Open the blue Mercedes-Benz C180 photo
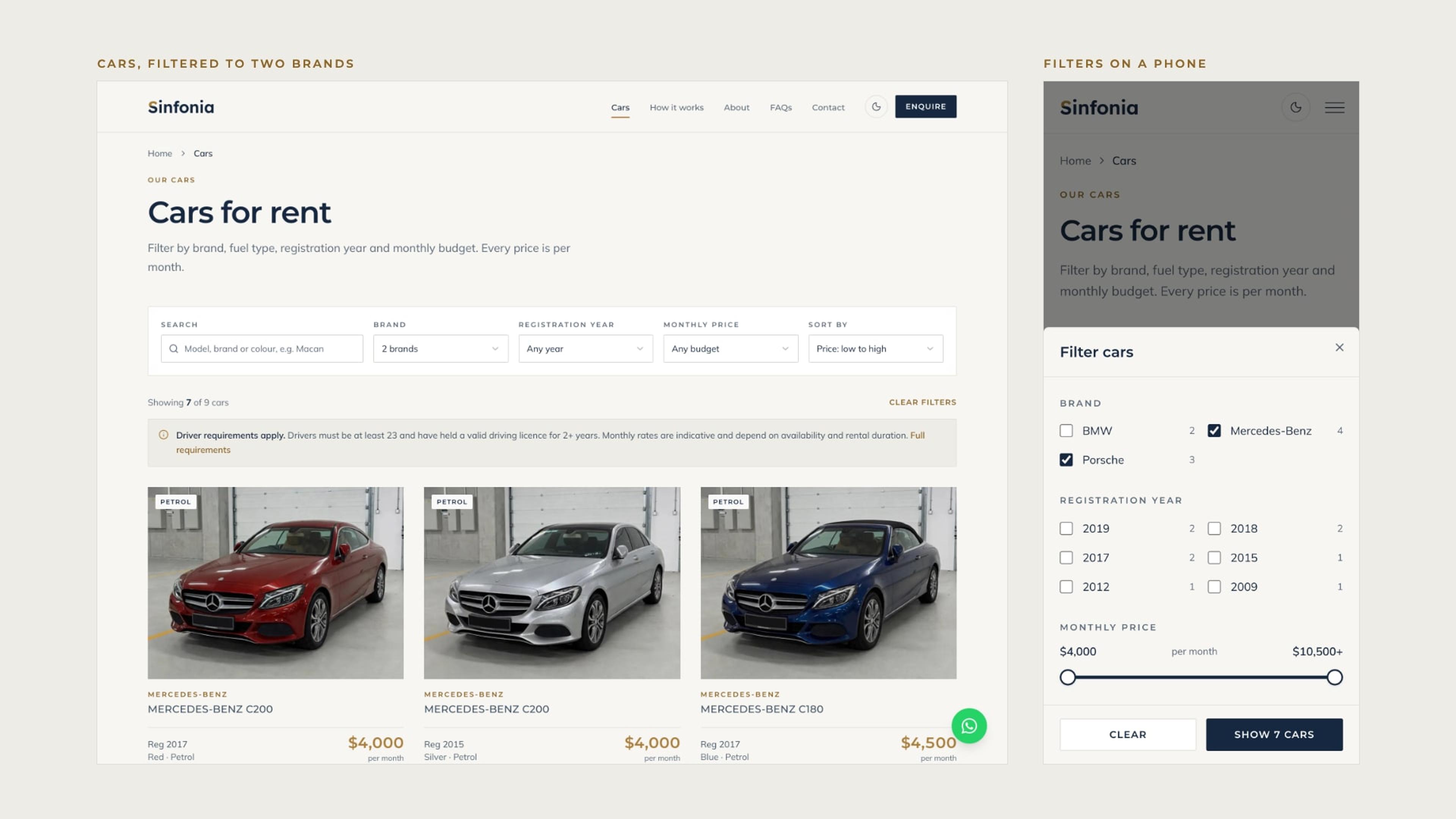Screen dimensions: 1456x819 (828, 583)
